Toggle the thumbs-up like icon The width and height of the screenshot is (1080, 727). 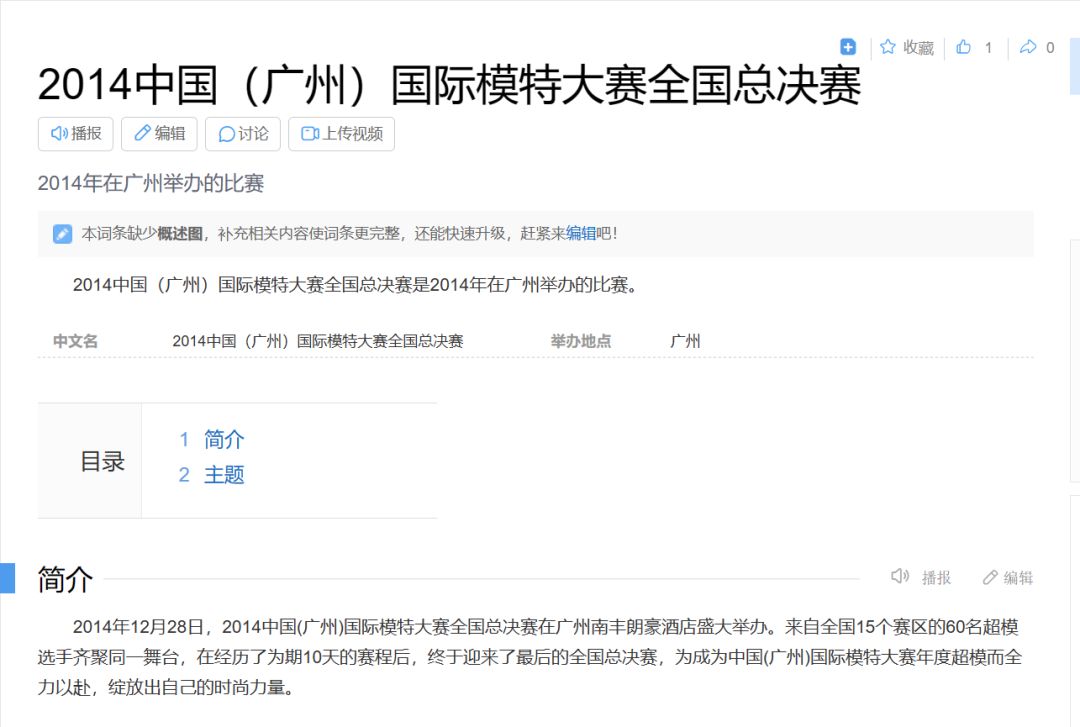[963, 47]
